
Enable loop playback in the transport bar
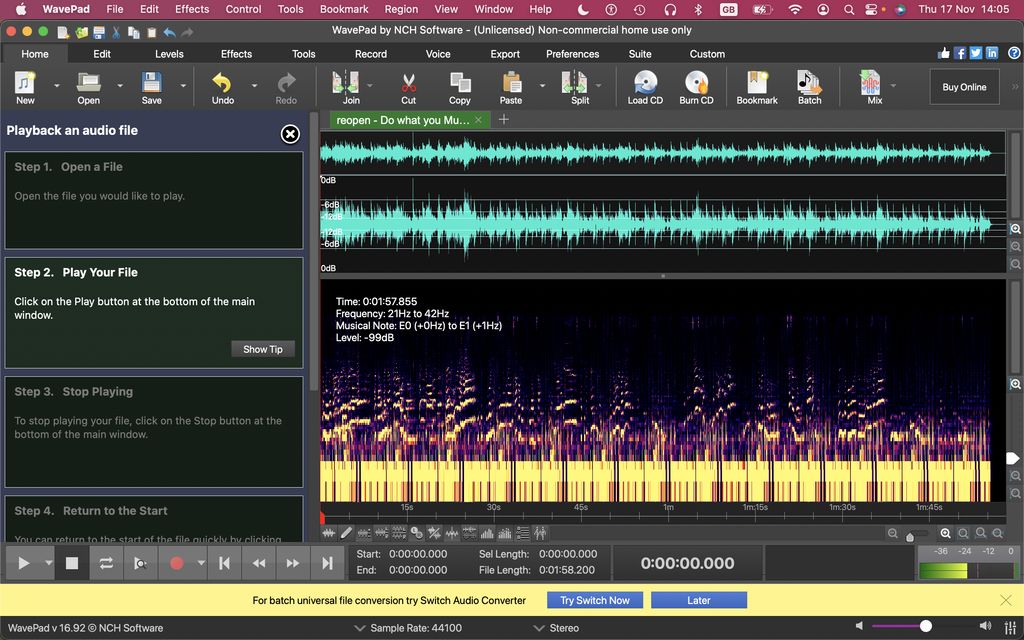(106, 562)
